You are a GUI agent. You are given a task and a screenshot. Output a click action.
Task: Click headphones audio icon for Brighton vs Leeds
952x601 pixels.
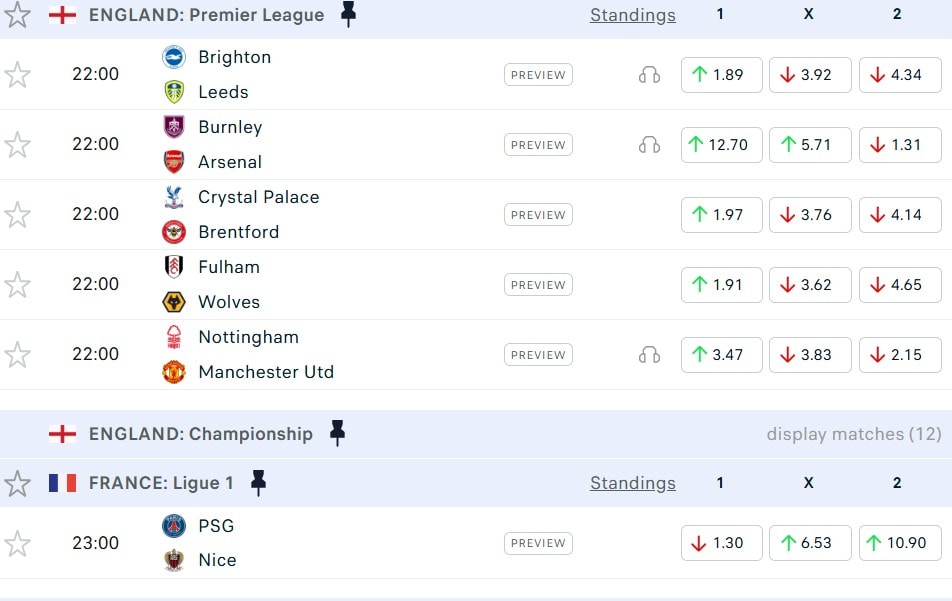click(x=649, y=75)
